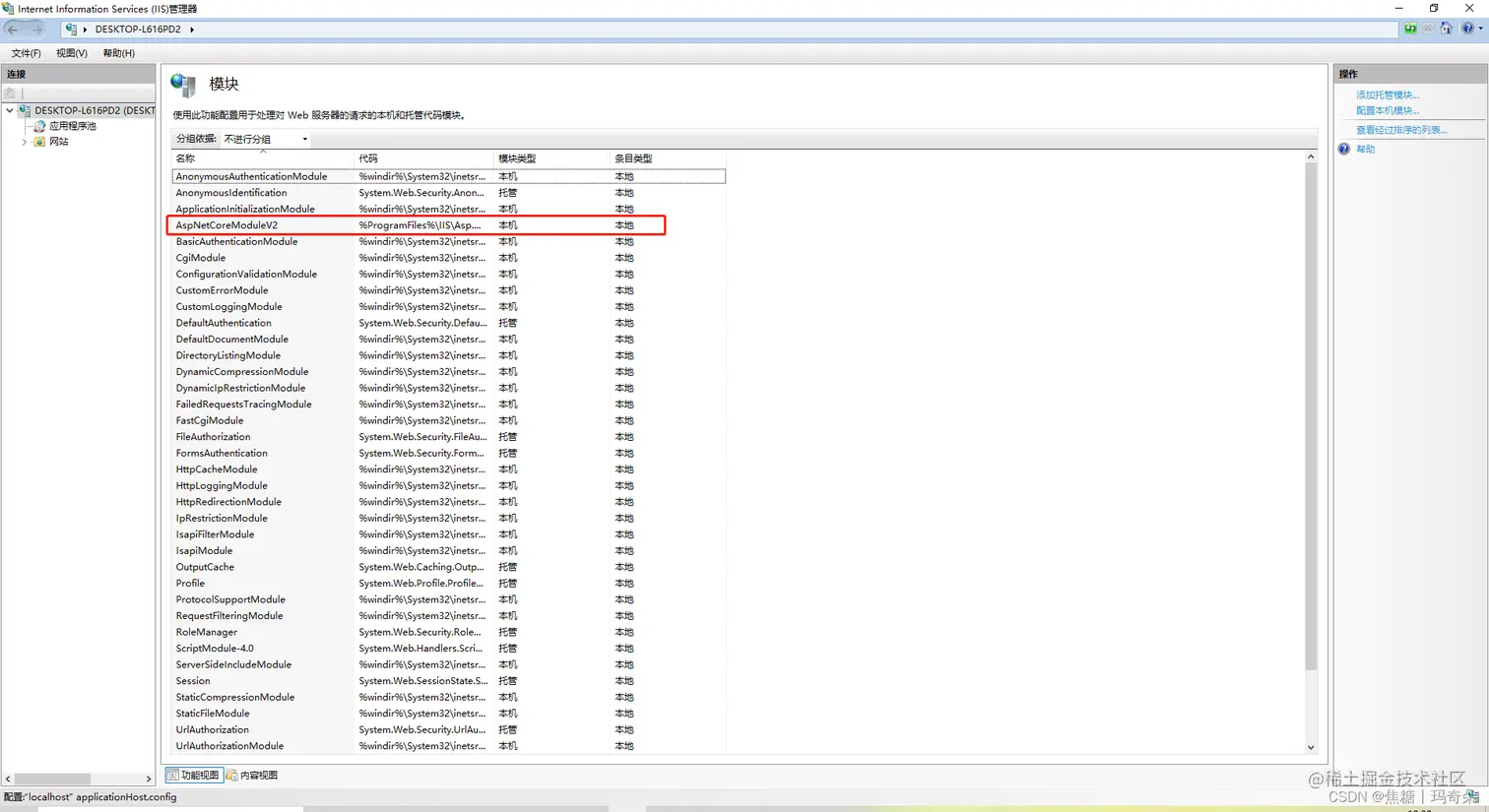Screen dimensions: 1489x812
Task: Sort by the 条目类型 column header
Action: tap(668, 158)
